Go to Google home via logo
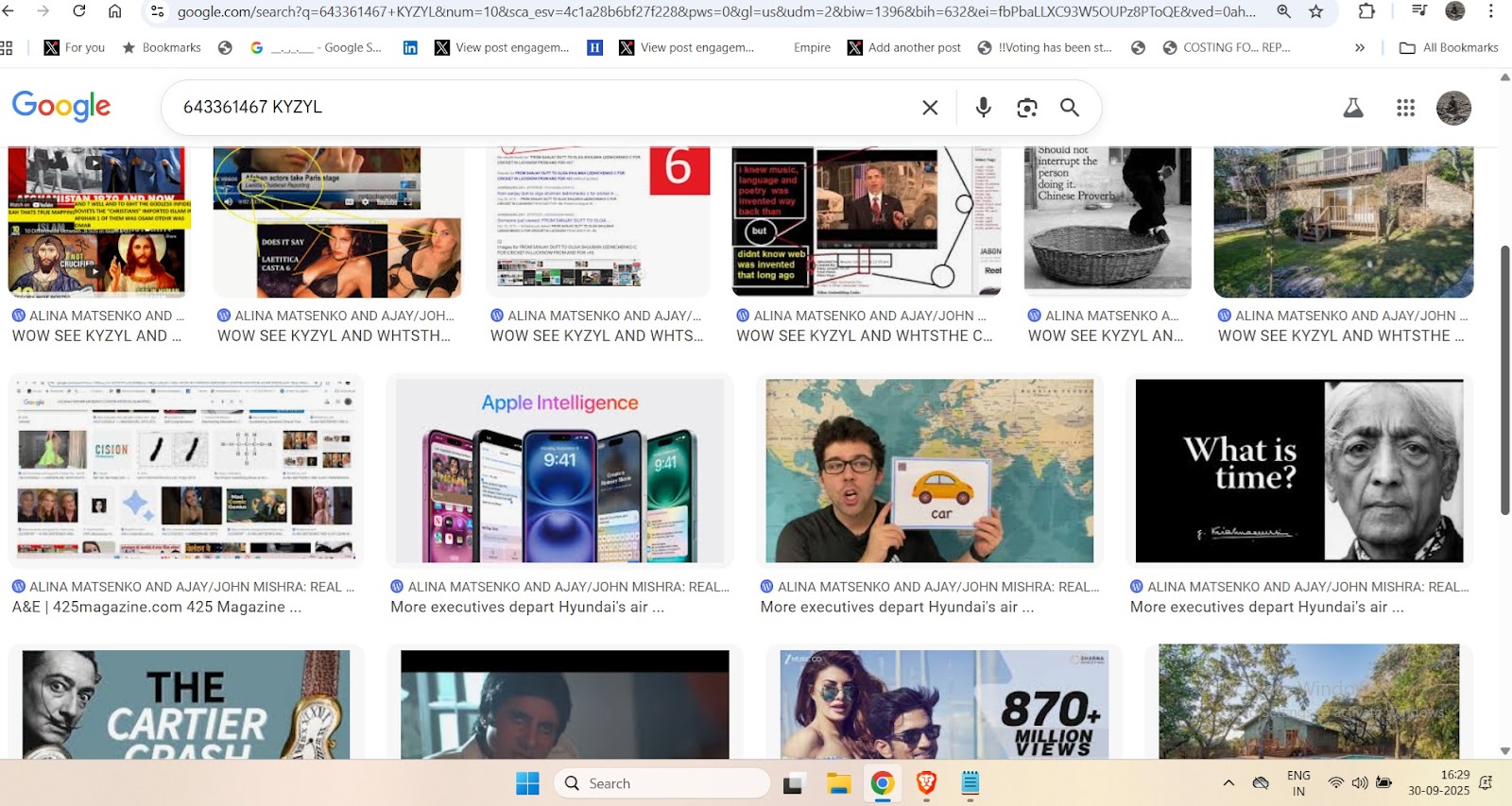The image size is (1512, 806). [x=61, y=107]
